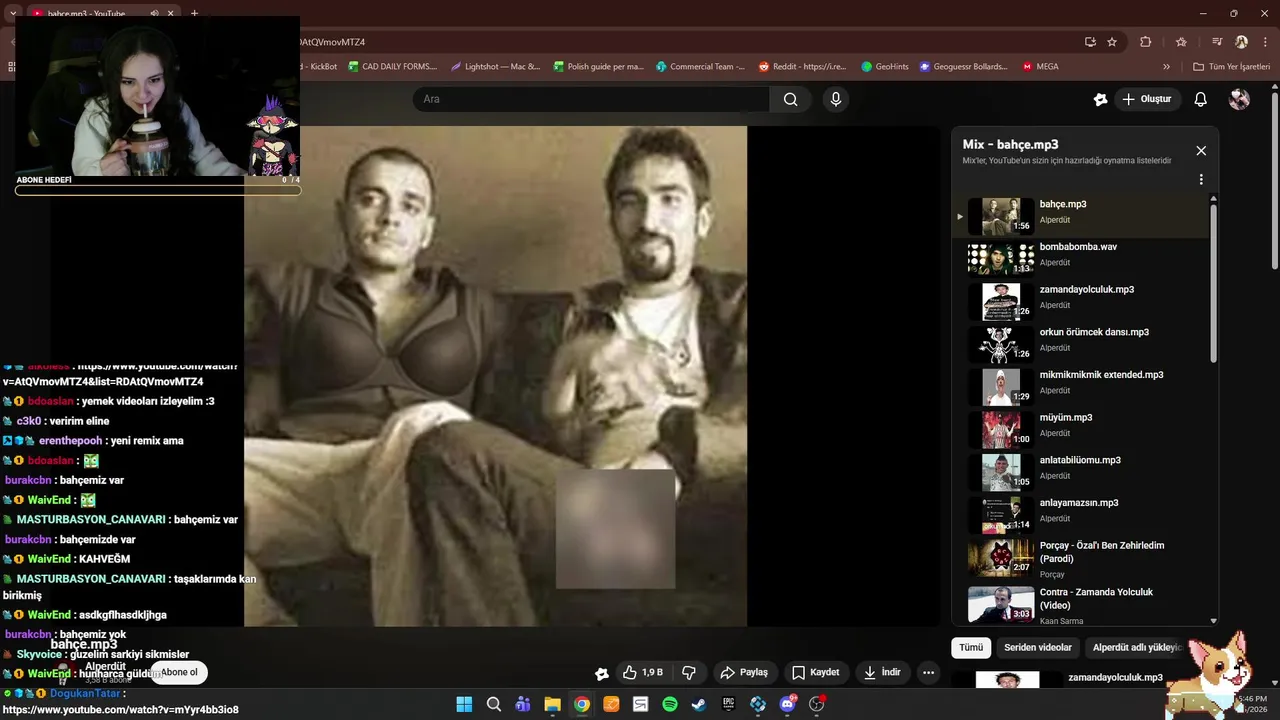Screen dimensions: 1280x720
Task: Open Geoguessr Bollards bookmark
Action: coord(964,67)
